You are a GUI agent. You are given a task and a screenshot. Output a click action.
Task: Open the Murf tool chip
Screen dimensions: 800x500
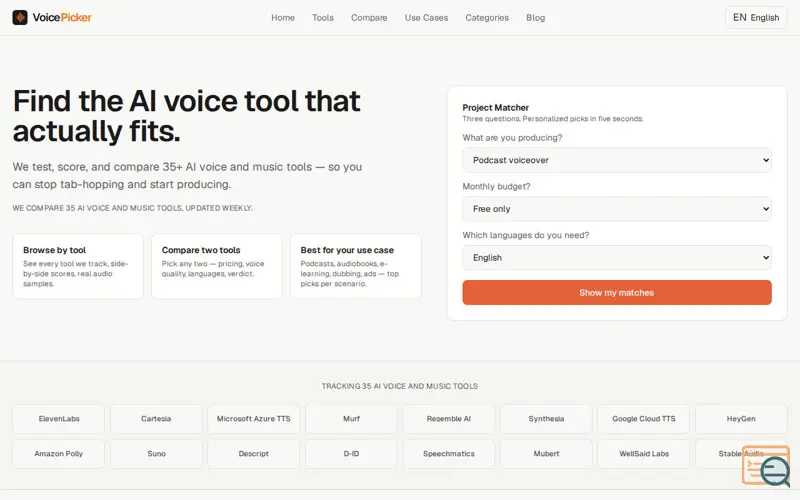click(351, 419)
